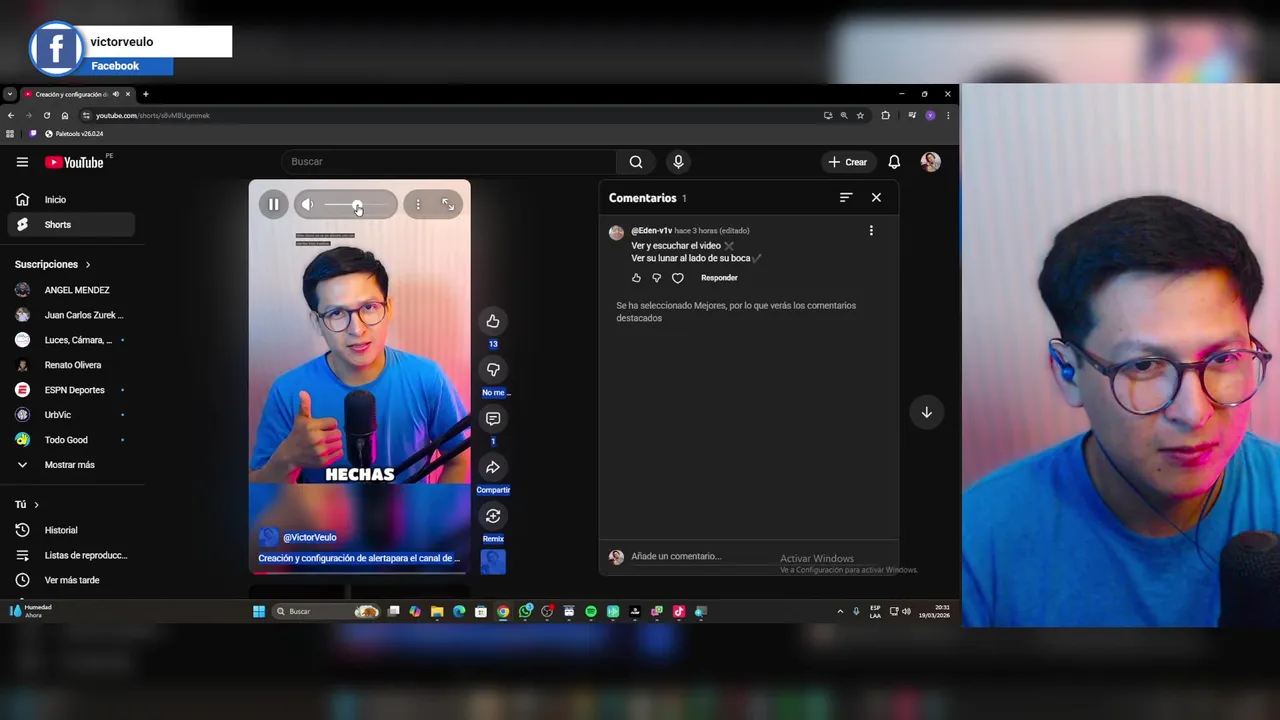Mute the tab via its speaker icon
This screenshot has width=1280, height=720.
[x=116, y=94]
